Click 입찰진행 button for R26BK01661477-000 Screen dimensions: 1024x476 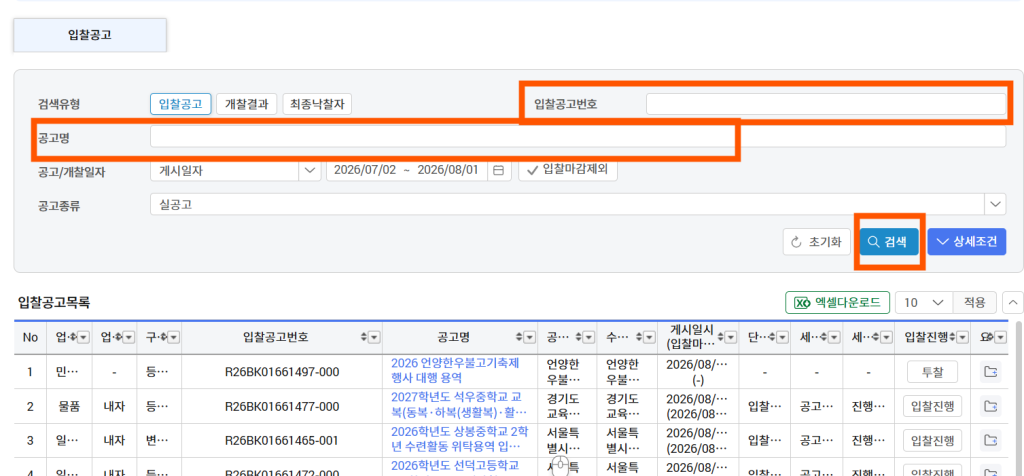click(x=932, y=406)
